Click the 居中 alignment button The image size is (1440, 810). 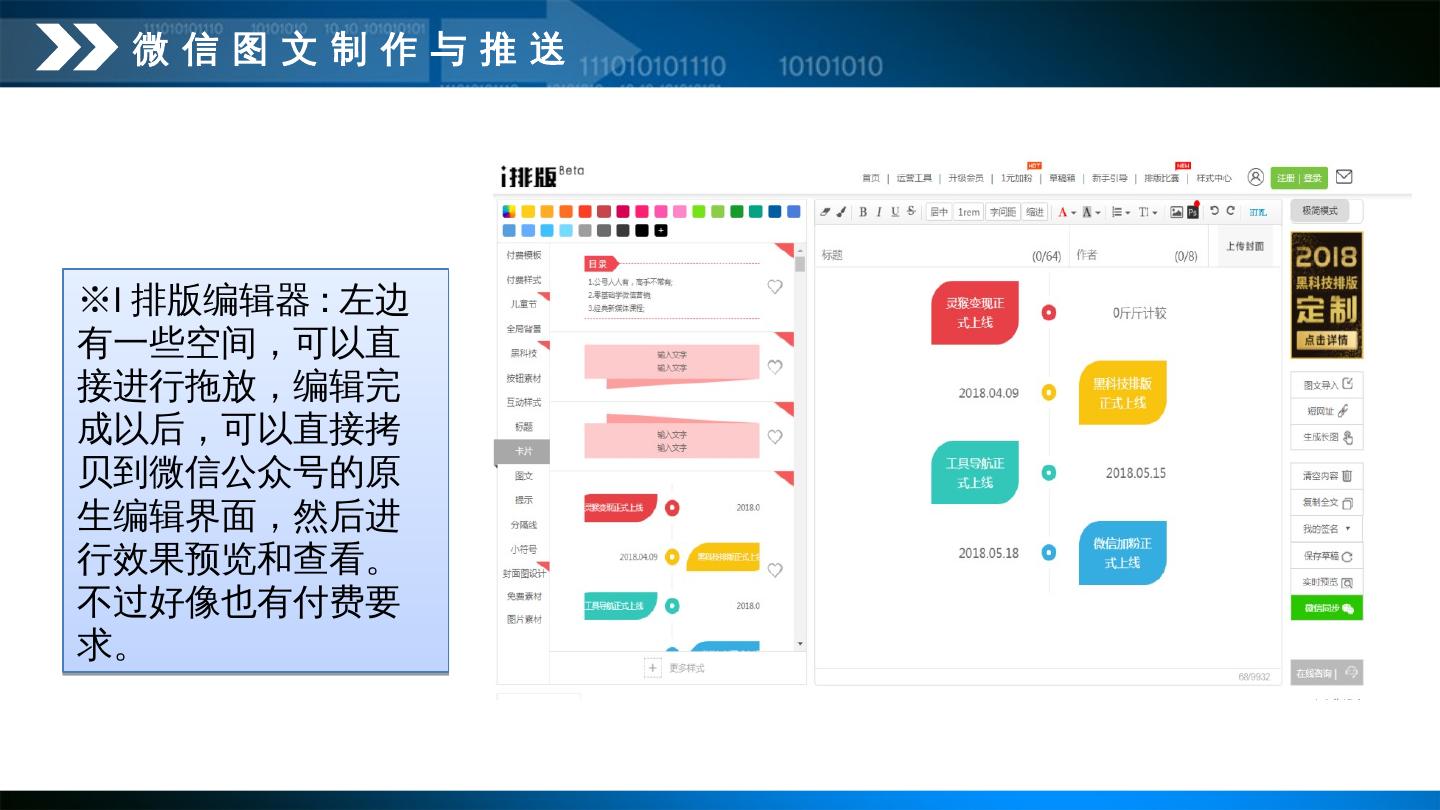pyautogui.click(x=938, y=212)
